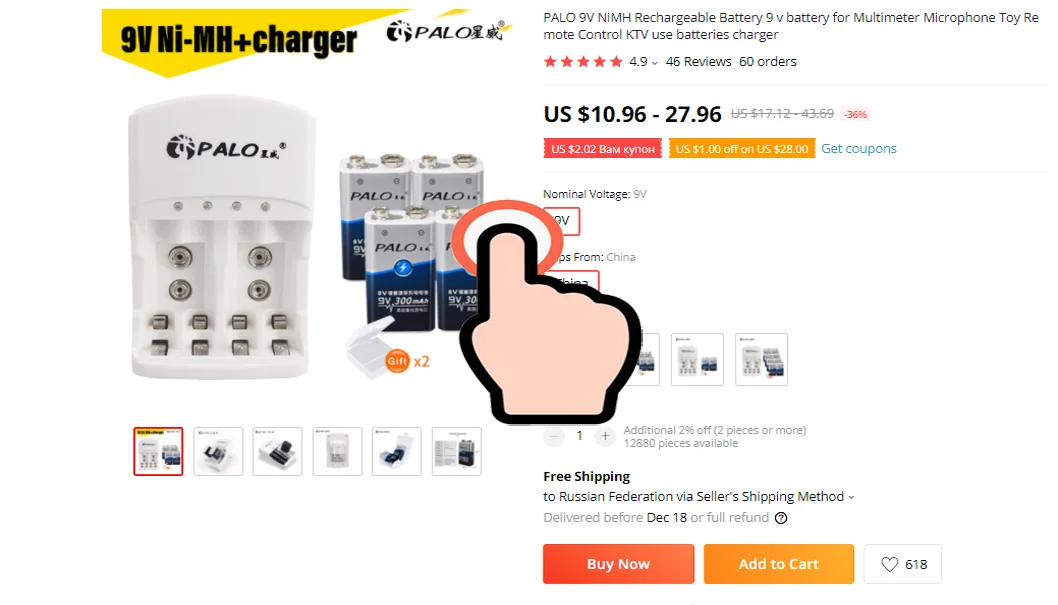The width and height of the screenshot is (1058, 605).
Task: Click the star rating icons
Action: coord(583,62)
